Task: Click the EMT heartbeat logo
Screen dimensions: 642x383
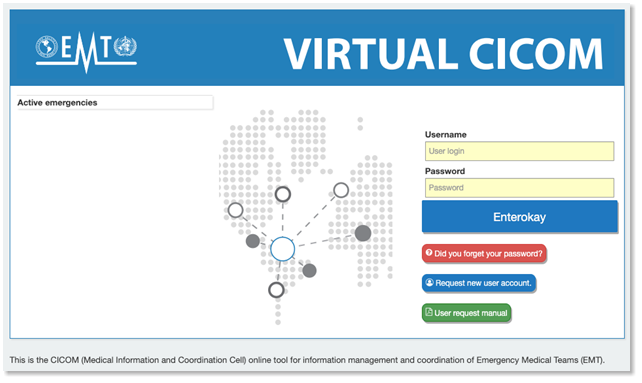Action: pyautogui.click(x=86, y=52)
